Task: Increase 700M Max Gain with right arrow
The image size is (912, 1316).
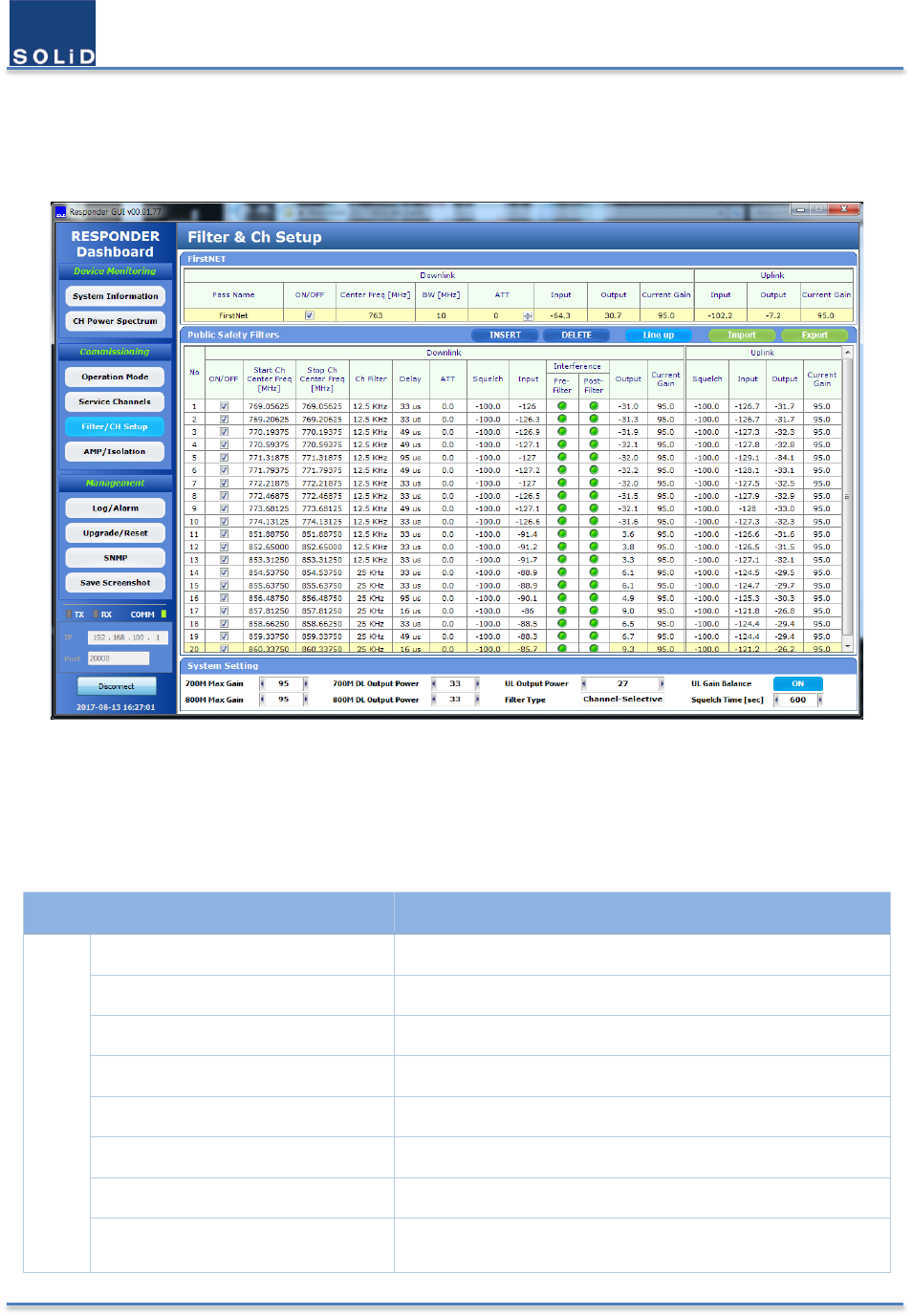Action: point(306,683)
